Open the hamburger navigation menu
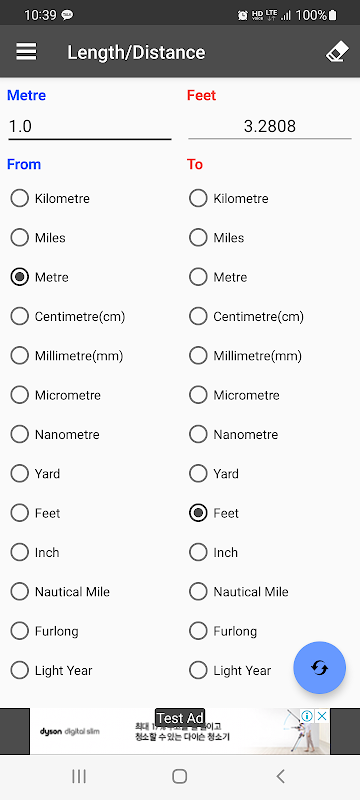Image resolution: width=360 pixels, height=800 pixels. [x=27, y=52]
